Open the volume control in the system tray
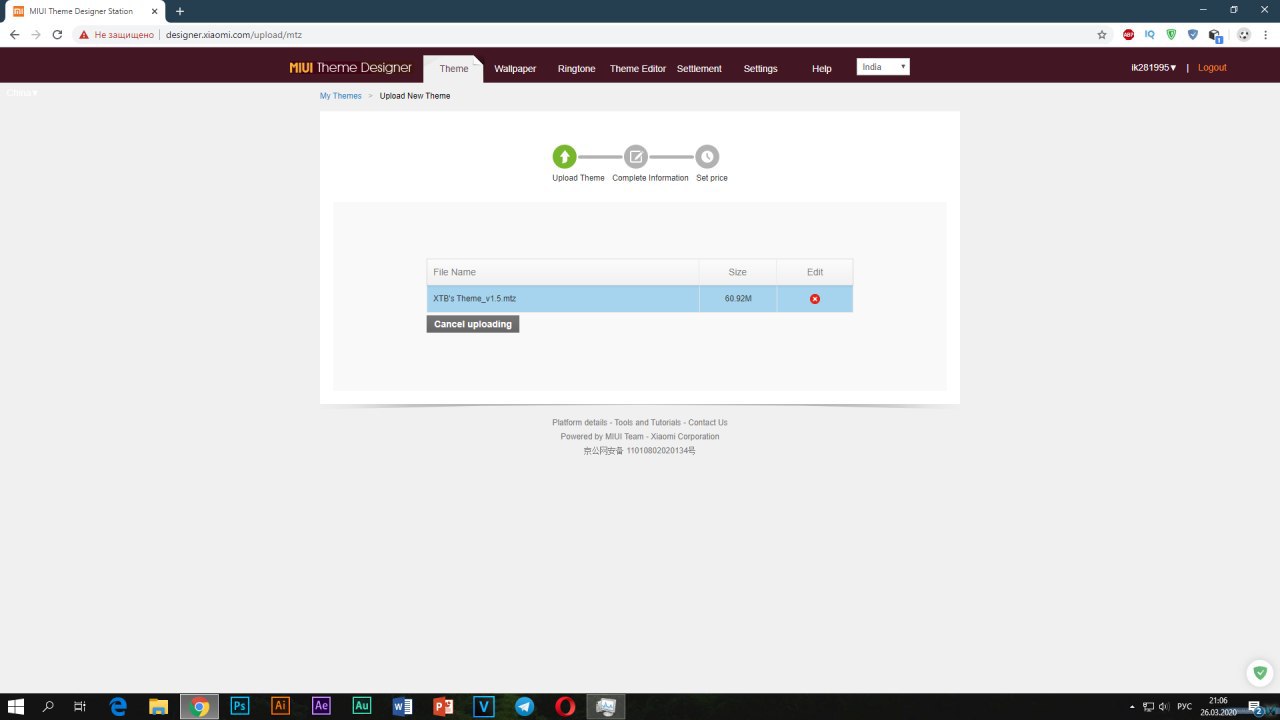 (1164, 706)
